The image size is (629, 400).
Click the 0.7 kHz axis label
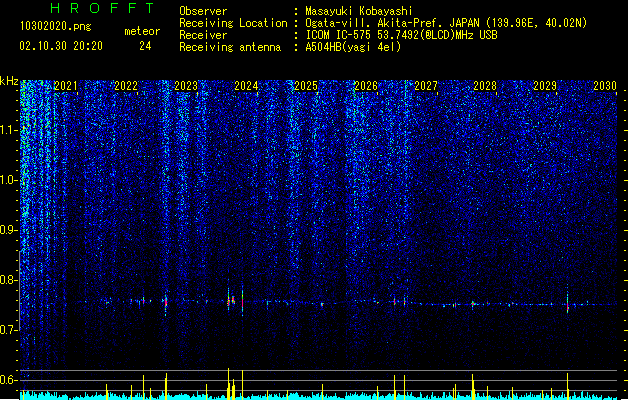tap(8, 330)
